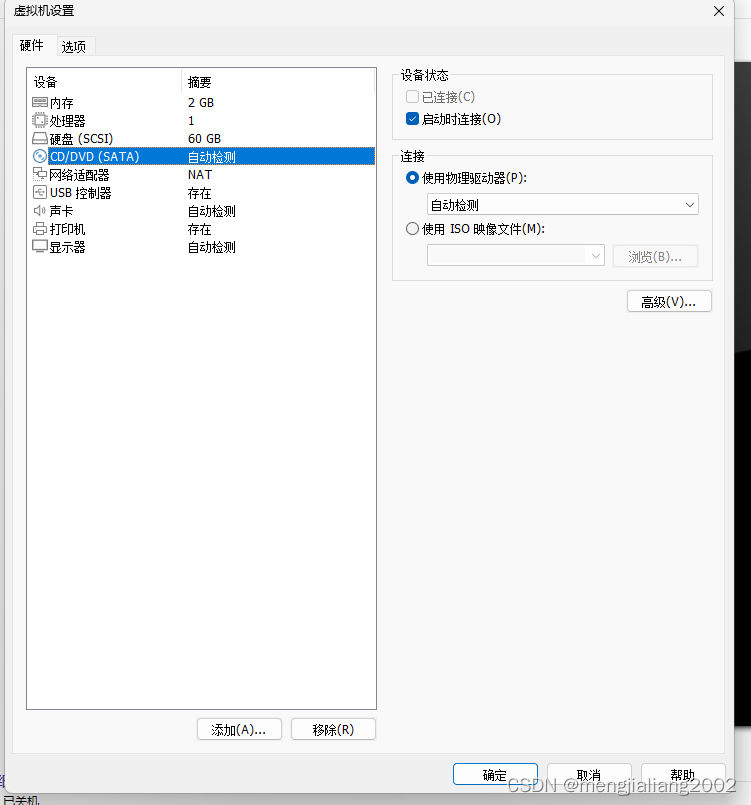Open the 自动检测 physical drive dropdown
The height and width of the screenshot is (805, 751).
[x=563, y=205]
